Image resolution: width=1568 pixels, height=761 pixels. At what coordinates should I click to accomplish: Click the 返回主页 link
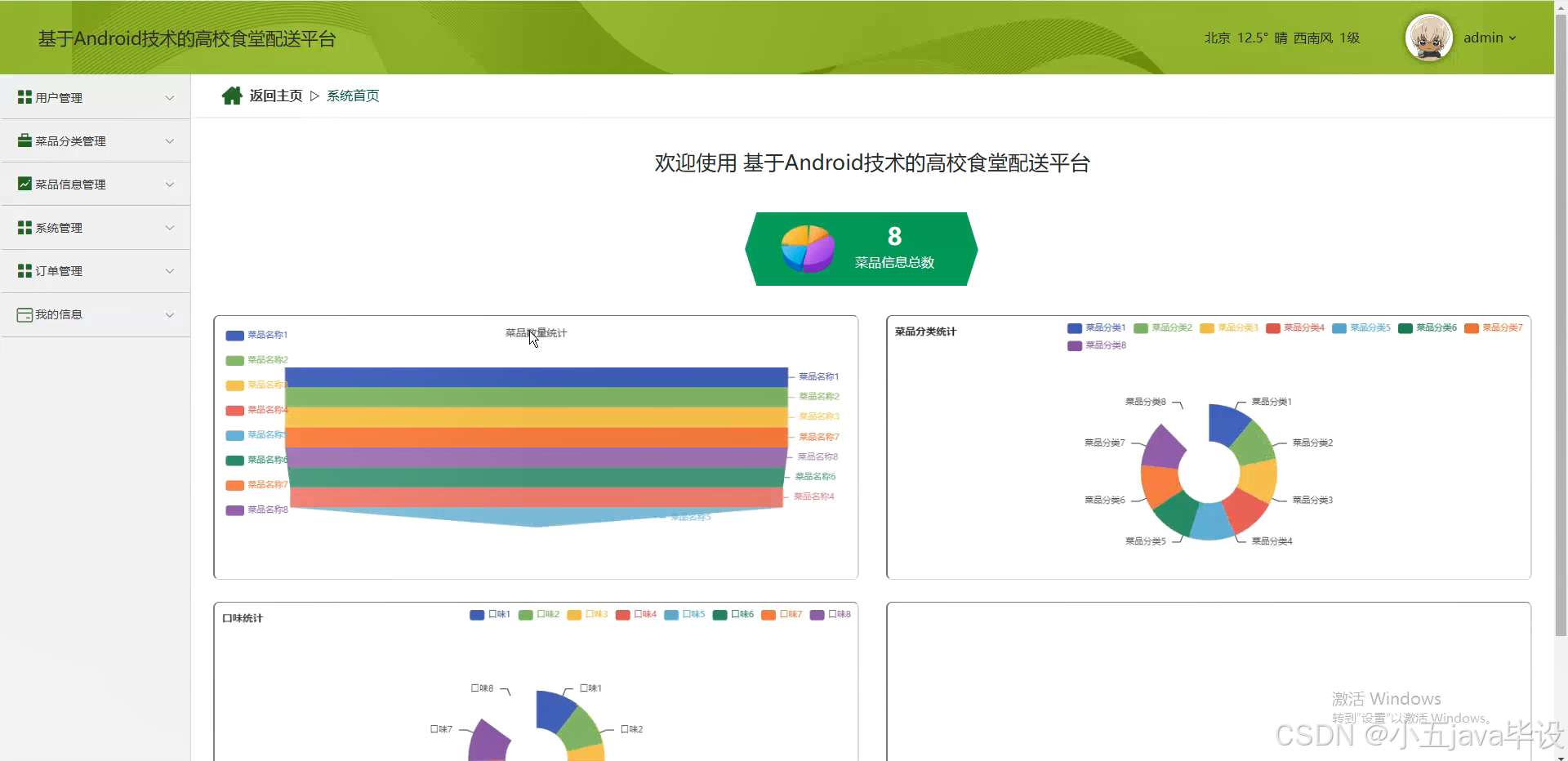(x=275, y=96)
